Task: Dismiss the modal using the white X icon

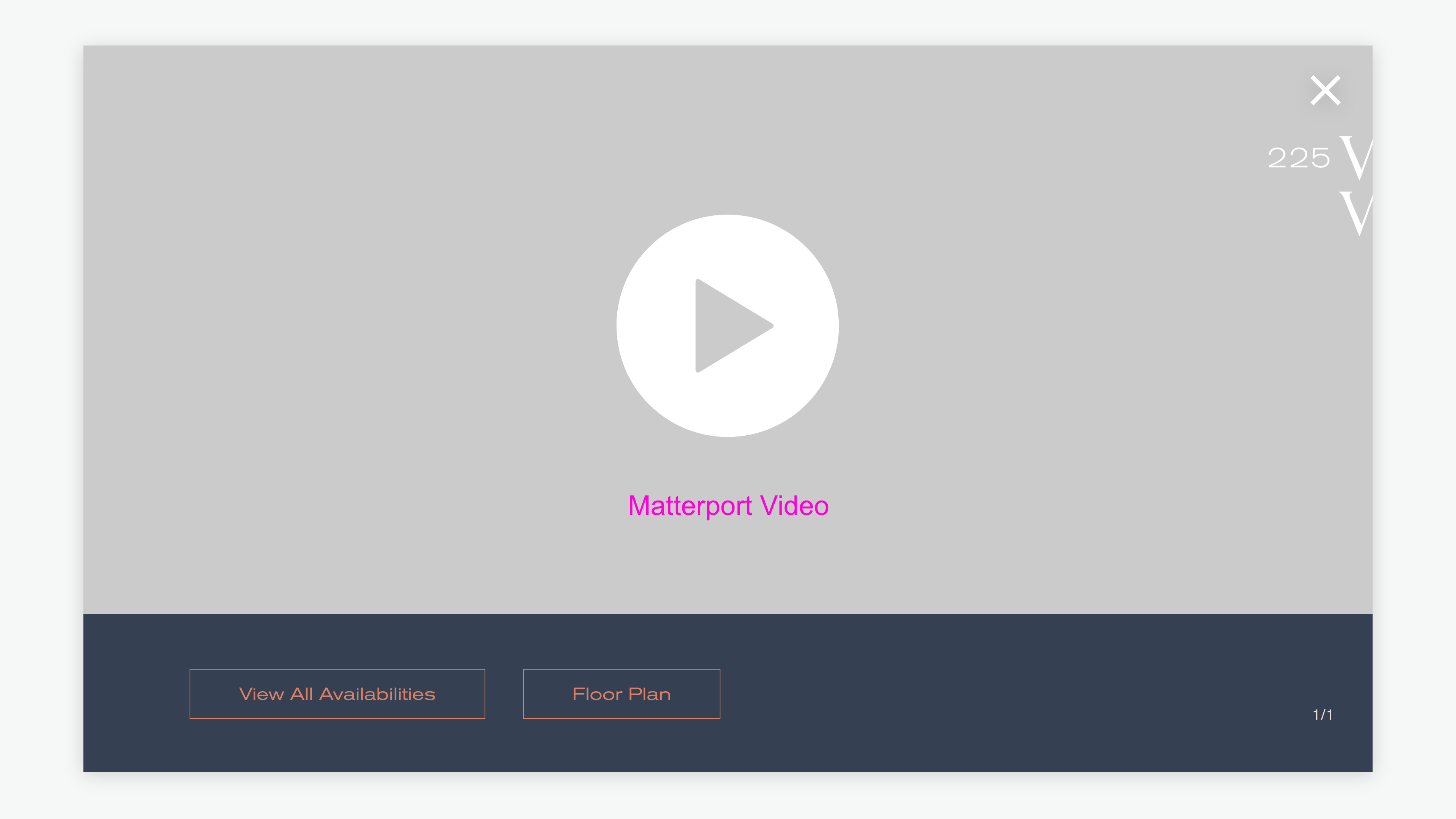Action: pos(1325,91)
